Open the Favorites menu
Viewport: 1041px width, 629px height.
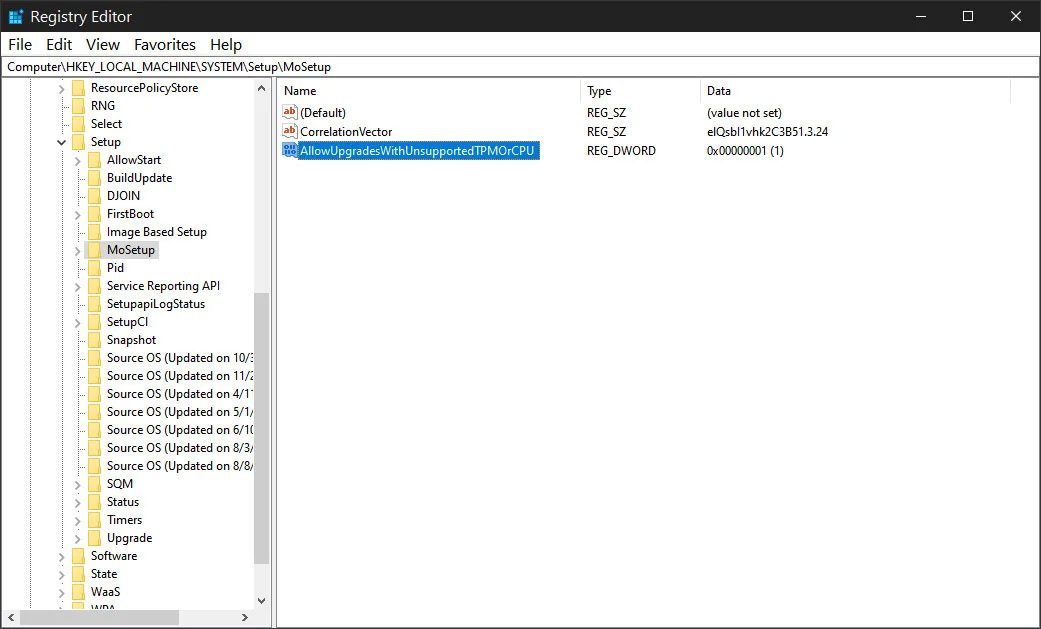point(165,44)
